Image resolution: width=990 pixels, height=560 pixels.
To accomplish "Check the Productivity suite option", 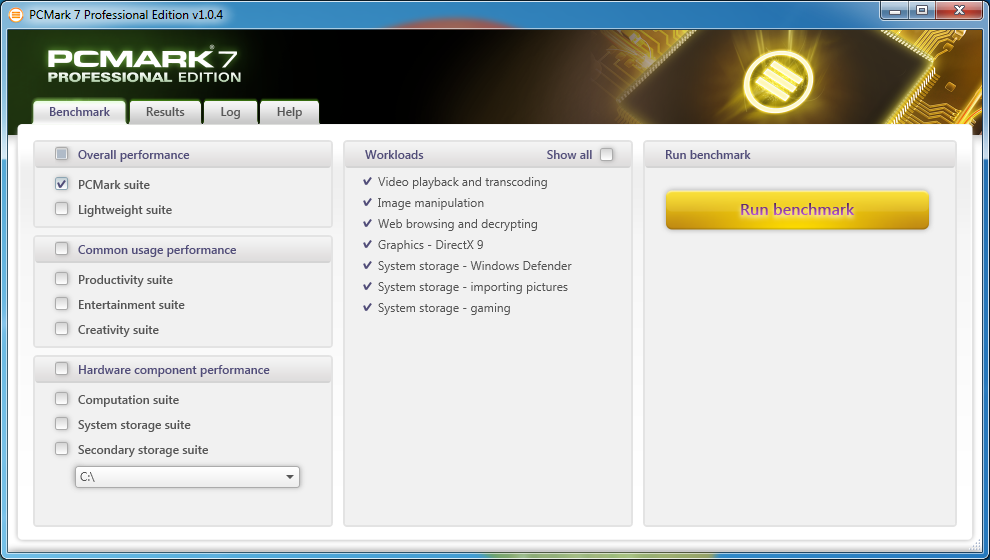I will click(61, 278).
